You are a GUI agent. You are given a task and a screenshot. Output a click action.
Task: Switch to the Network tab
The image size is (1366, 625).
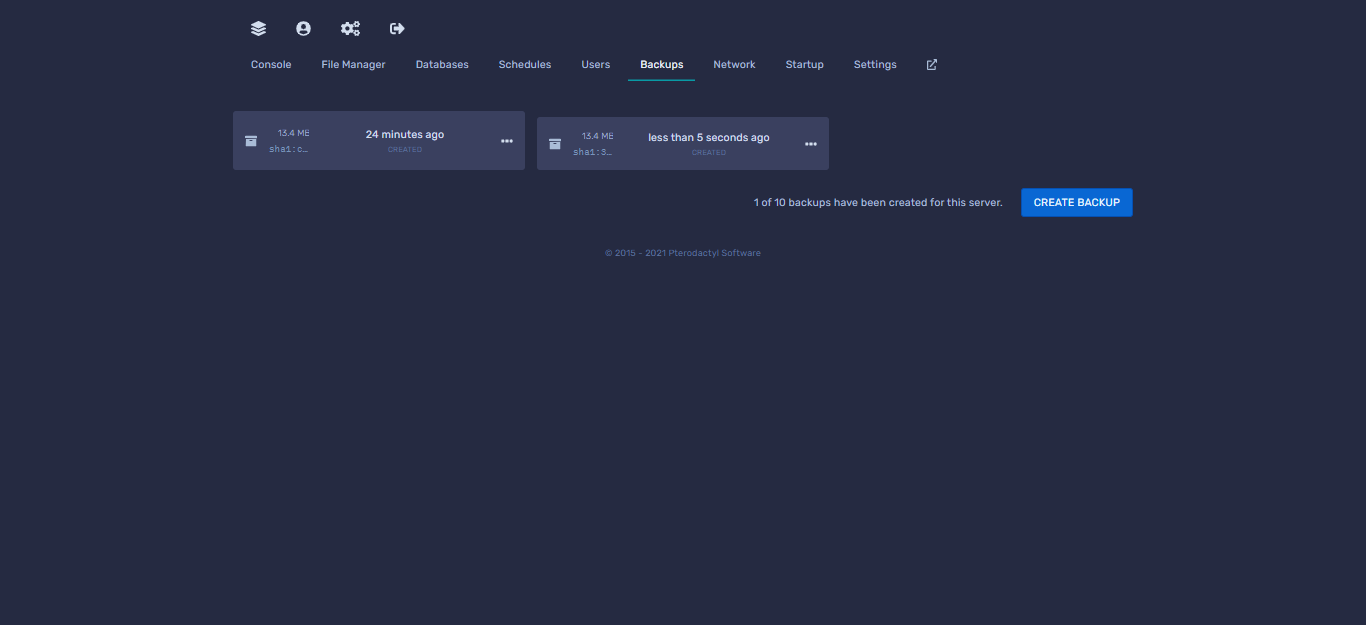734,65
